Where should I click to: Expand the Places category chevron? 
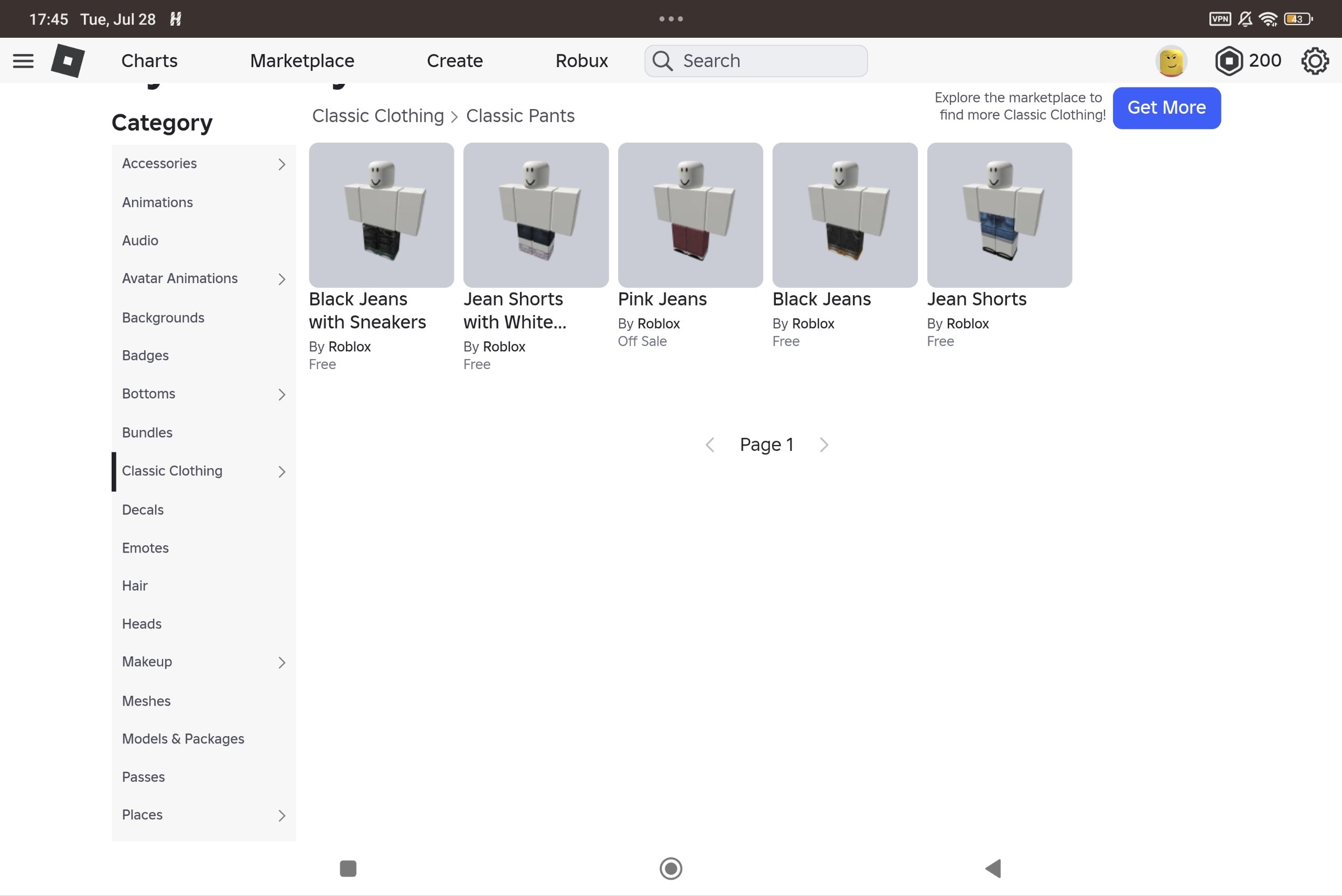pyautogui.click(x=282, y=815)
